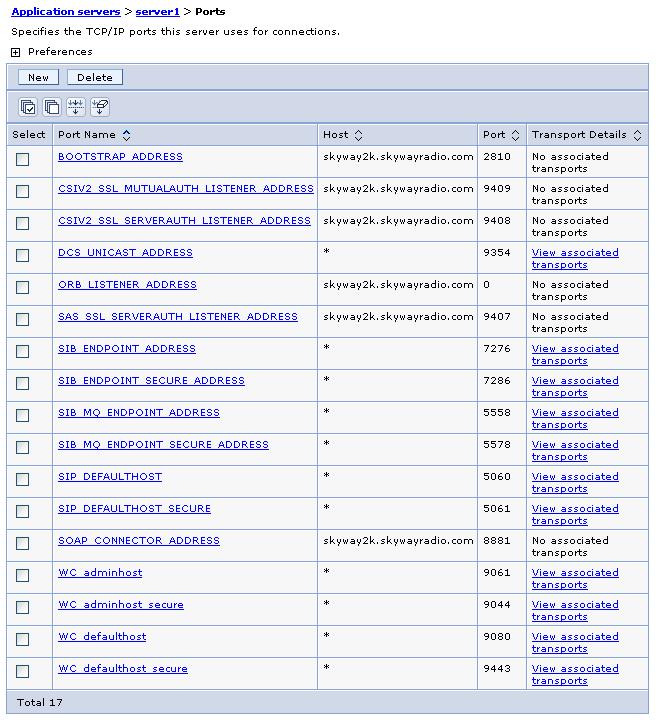Select the SIP_DEFAULTHOST_SECURE checkbox

point(22,512)
